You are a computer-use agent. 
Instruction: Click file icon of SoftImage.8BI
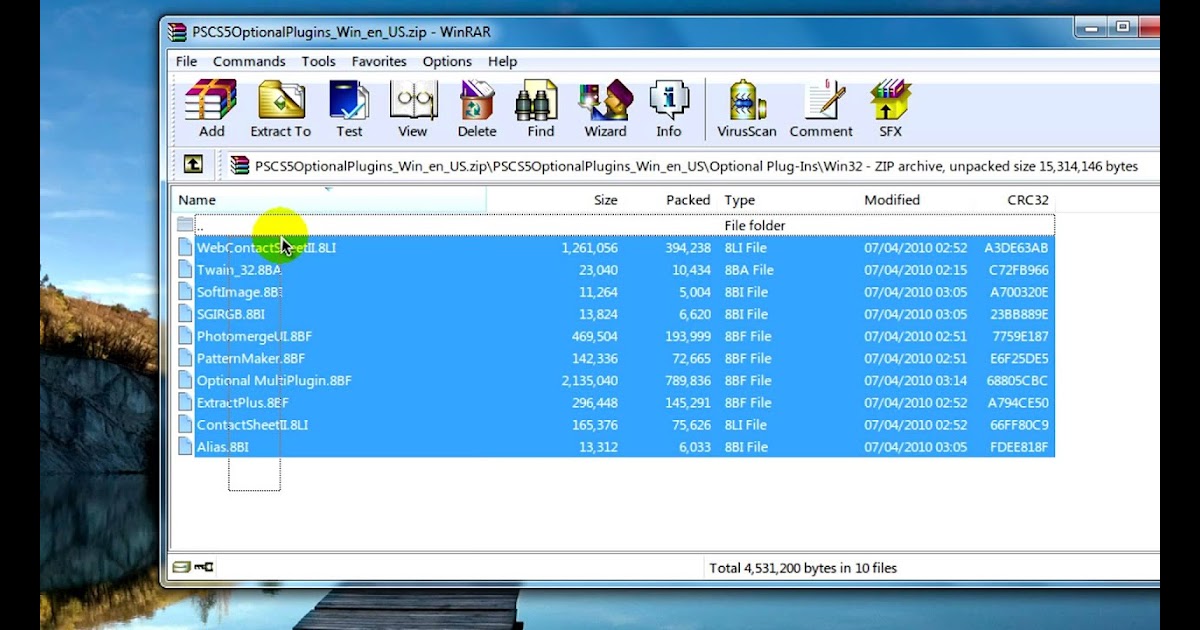(x=185, y=292)
